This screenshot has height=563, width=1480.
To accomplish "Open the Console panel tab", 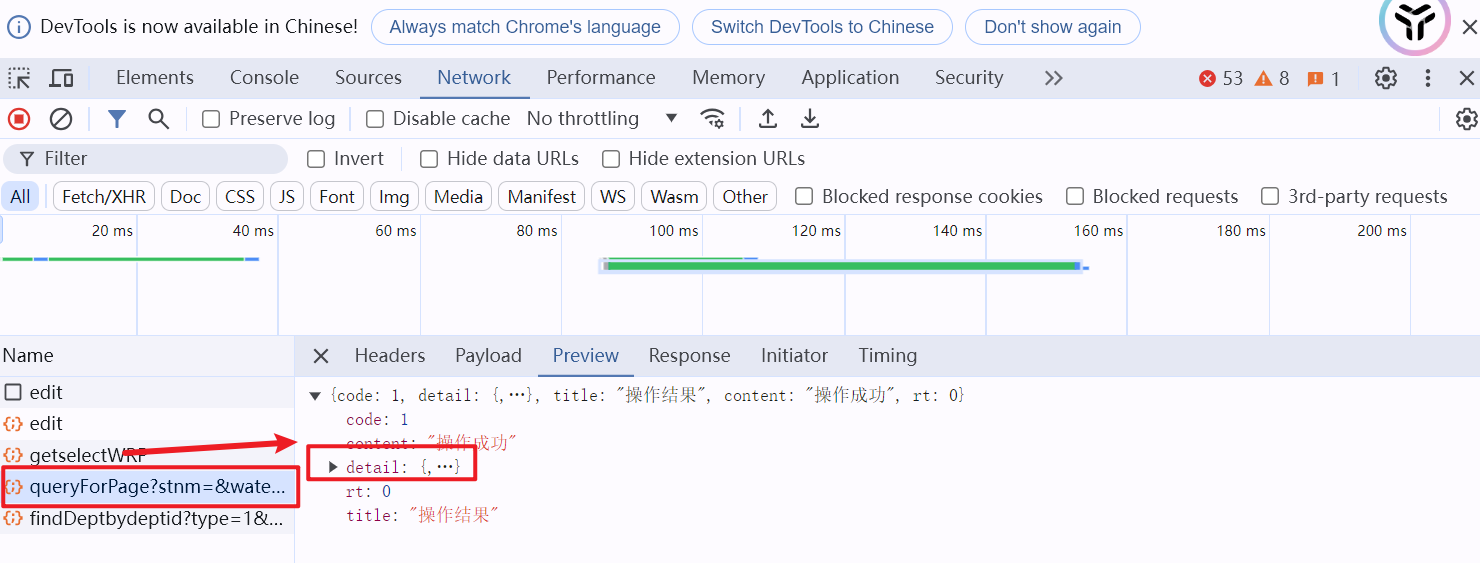I will (264, 78).
